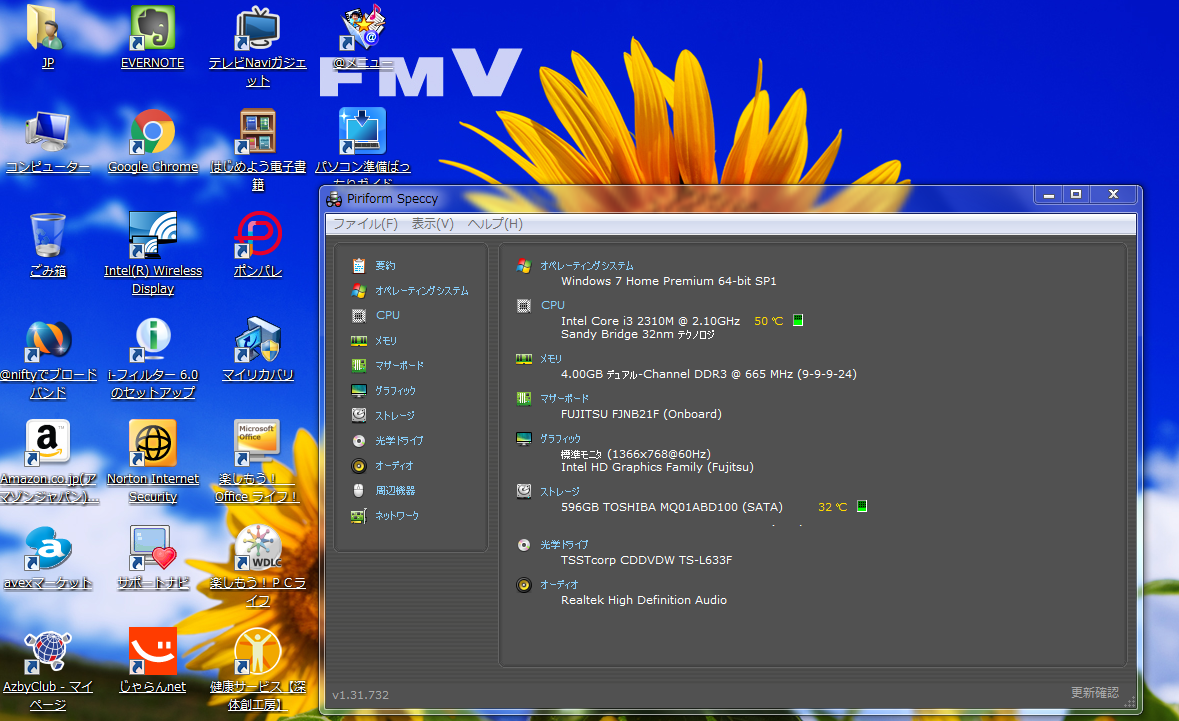Click 'Windows 7 Home Premium 64-bit SP1' text
The height and width of the screenshot is (721, 1179).
tap(668, 281)
